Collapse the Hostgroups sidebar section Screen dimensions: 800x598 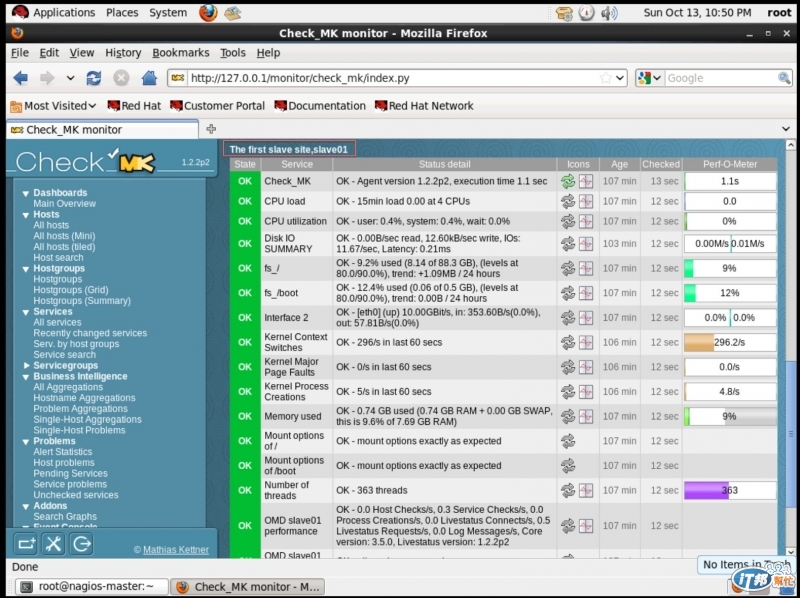pos(26,269)
